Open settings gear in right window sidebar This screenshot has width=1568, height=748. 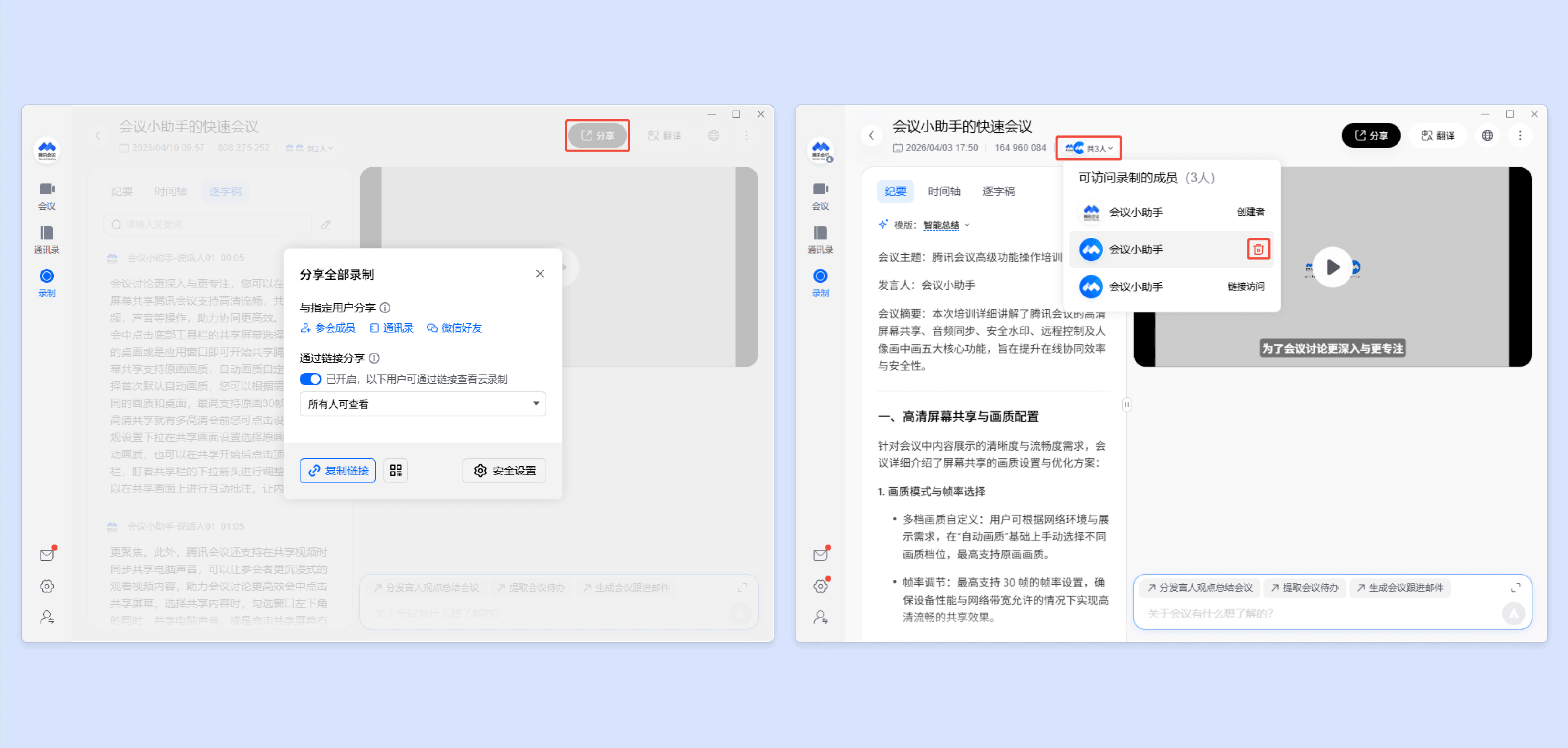click(x=820, y=586)
